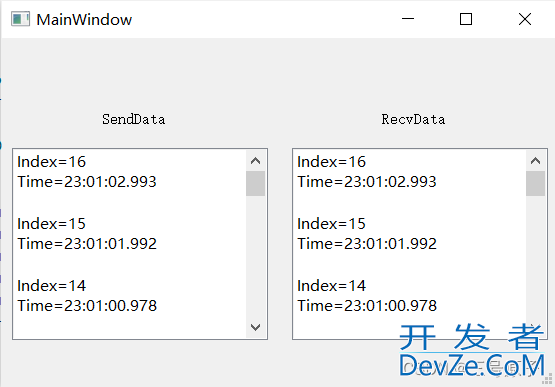
Task: Select Time=23:01:01.992 in RecvData box
Action: tap(367, 244)
